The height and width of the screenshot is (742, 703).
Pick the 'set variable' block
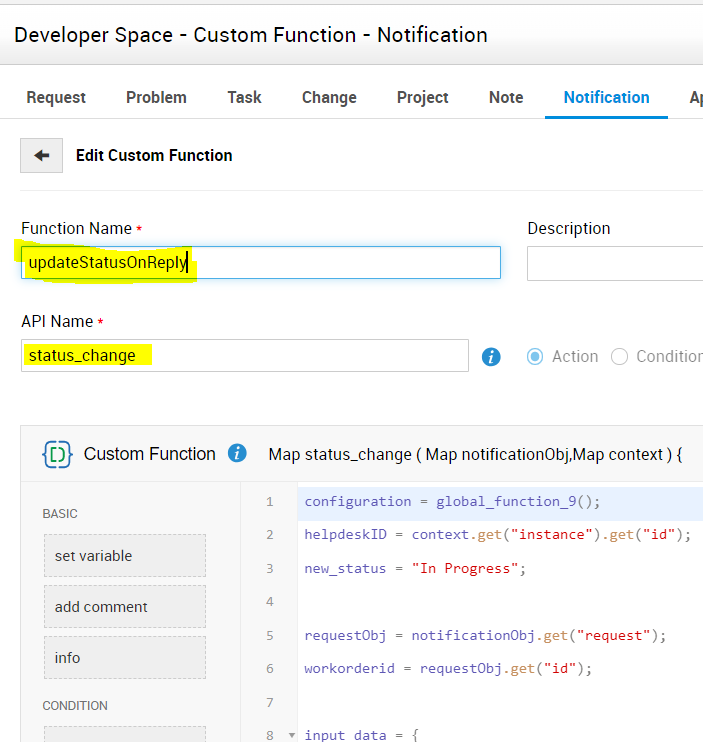pos(125,556)
